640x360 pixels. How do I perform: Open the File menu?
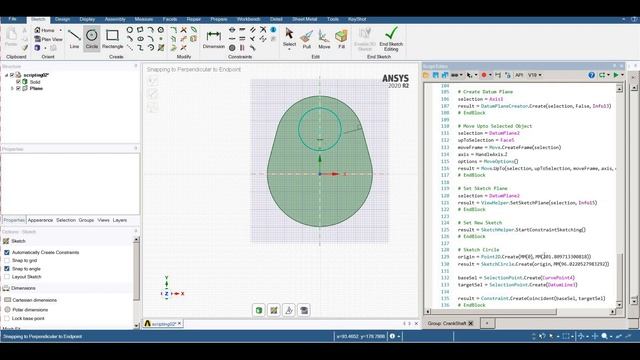[13, 19]
